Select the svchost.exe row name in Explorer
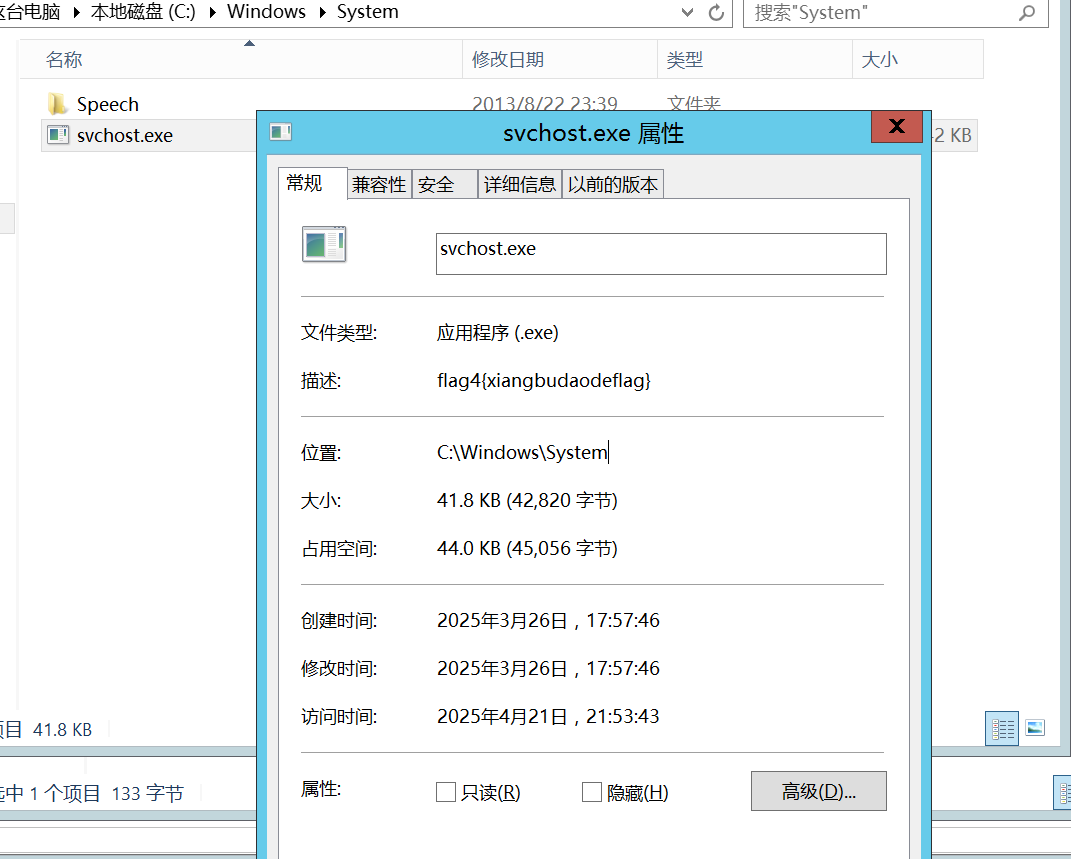Screen dimensions: 1071x859 (125, 135)
